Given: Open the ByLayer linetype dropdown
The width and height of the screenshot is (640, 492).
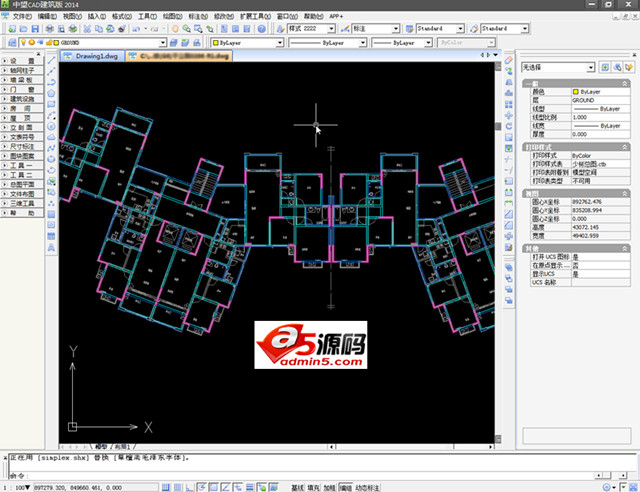Looking at the screenshot, I should [362, 42].
